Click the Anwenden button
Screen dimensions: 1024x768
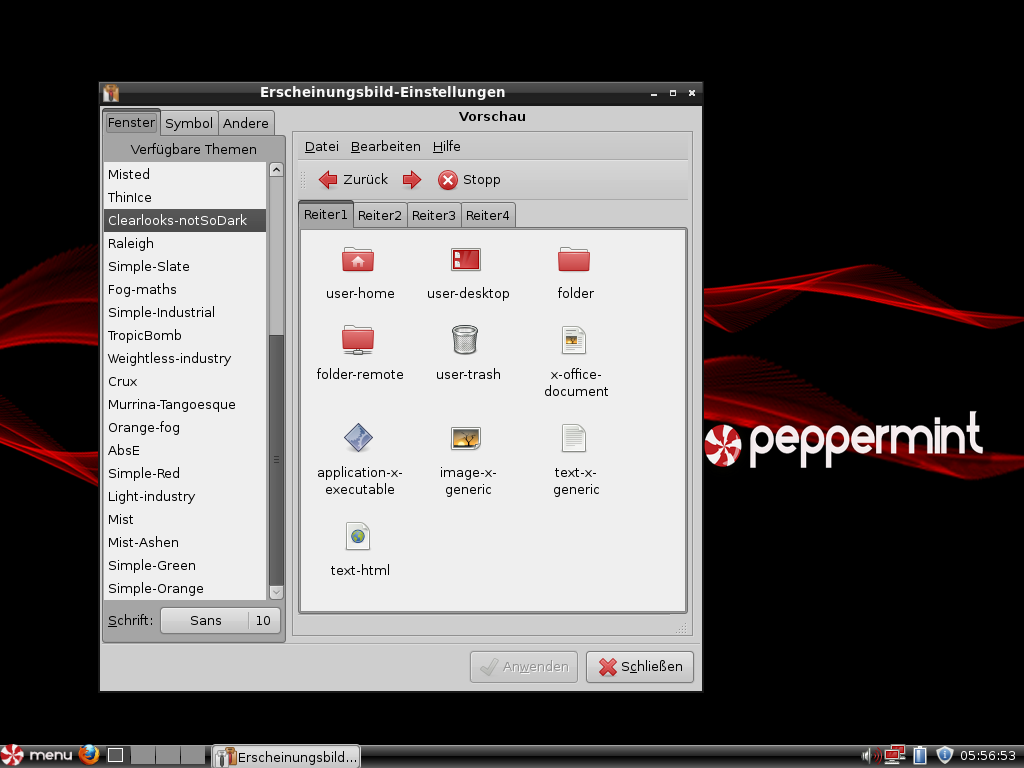[x=523, y=666]
